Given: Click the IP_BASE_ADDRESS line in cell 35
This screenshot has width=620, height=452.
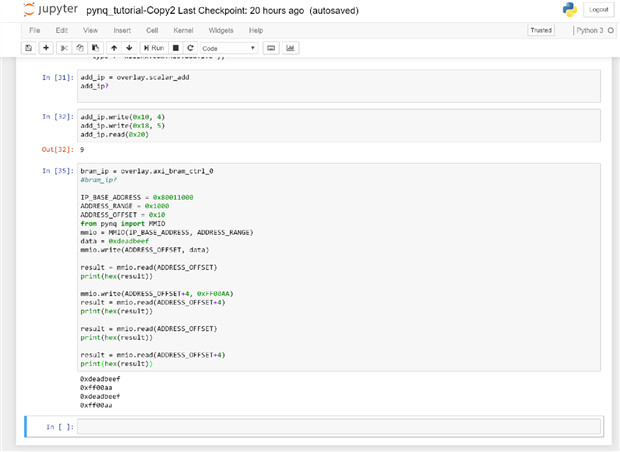Looking at the screenshot, I should [x=137, y=197].
